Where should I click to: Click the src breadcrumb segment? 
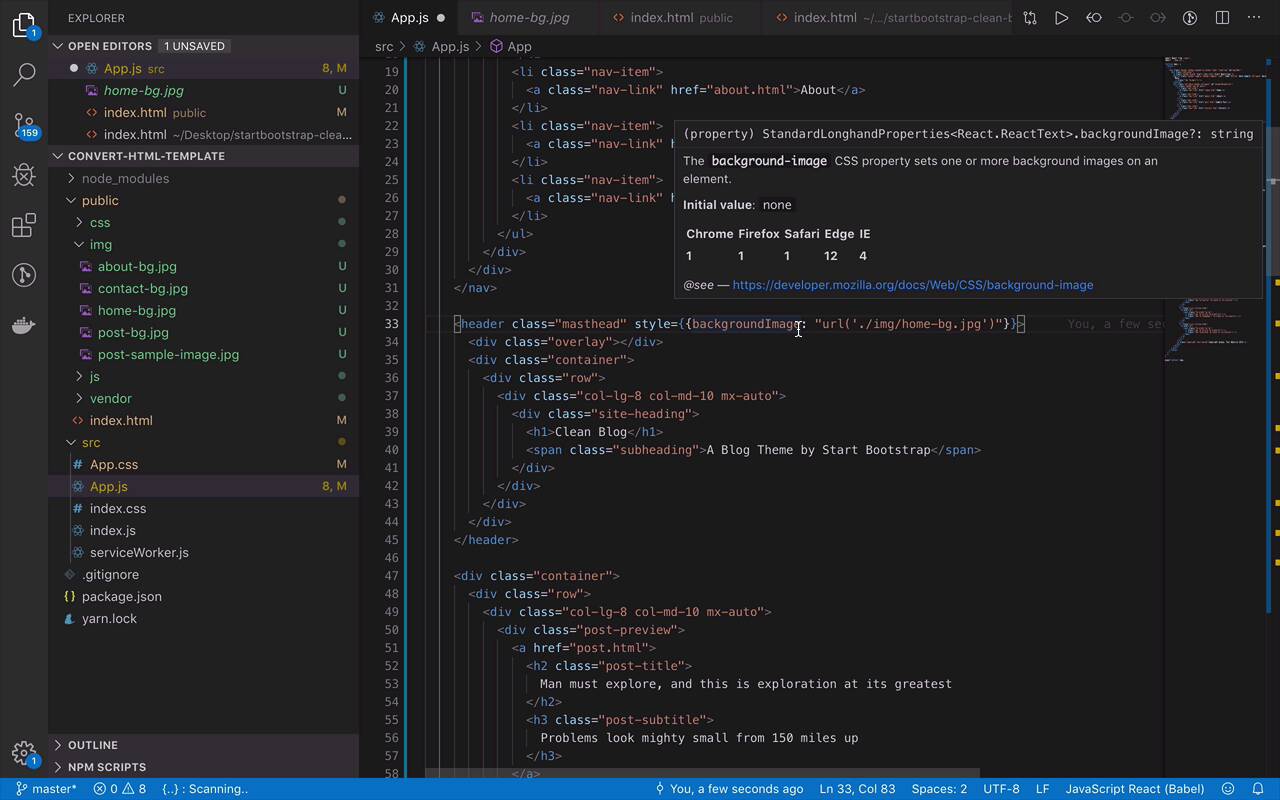384,46
